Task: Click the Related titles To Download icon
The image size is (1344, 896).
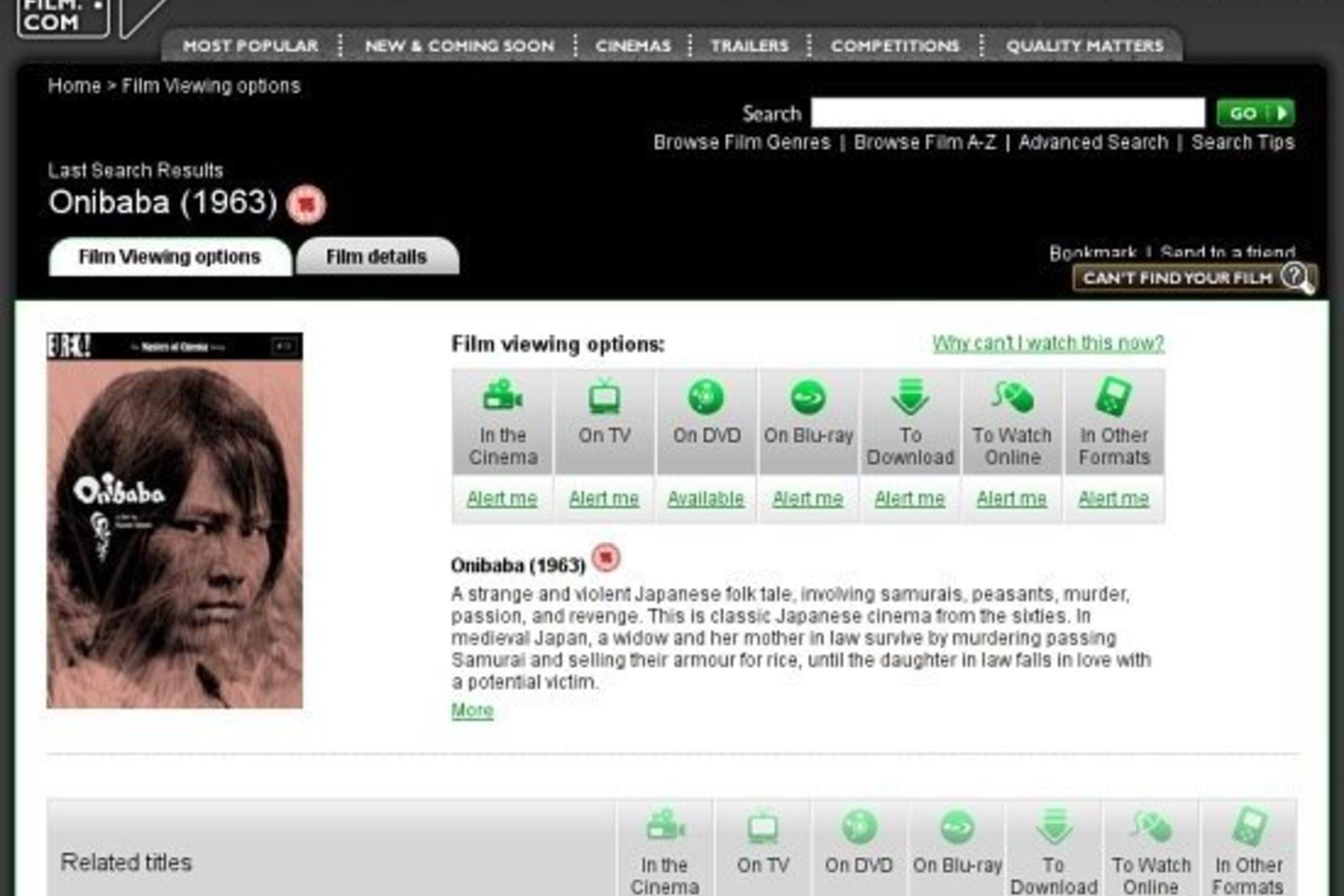Action: click(1054, 827)
